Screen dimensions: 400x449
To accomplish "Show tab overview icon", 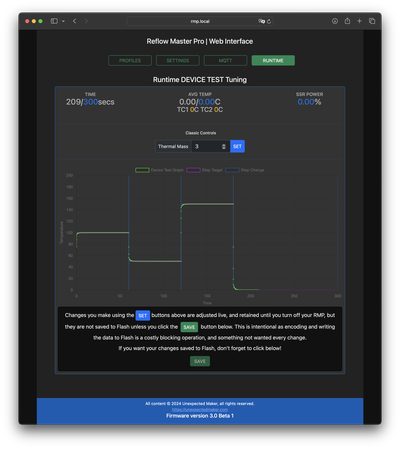I will tap(372, 21).
